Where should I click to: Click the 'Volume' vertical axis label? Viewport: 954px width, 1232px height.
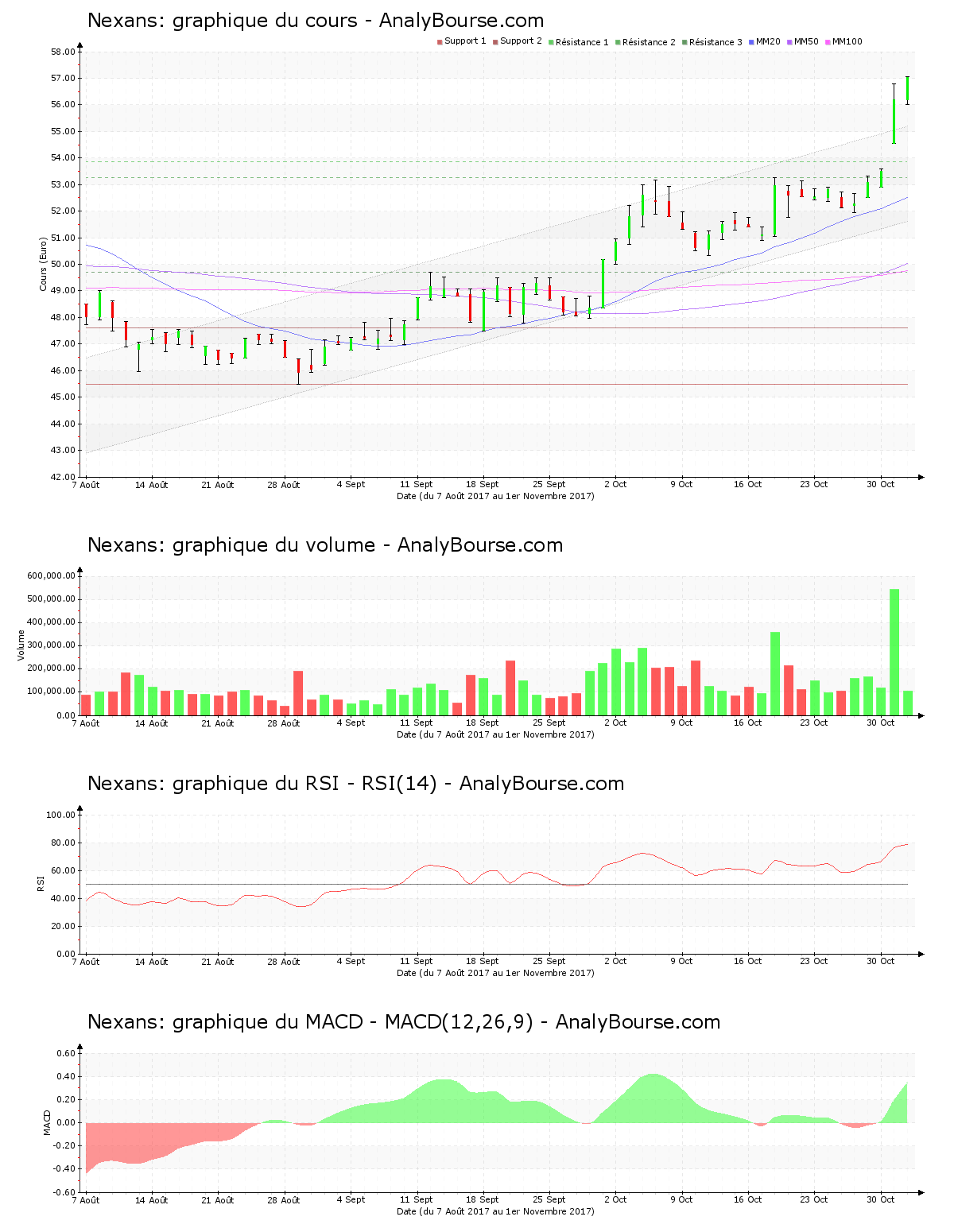[x=21, y=645]
